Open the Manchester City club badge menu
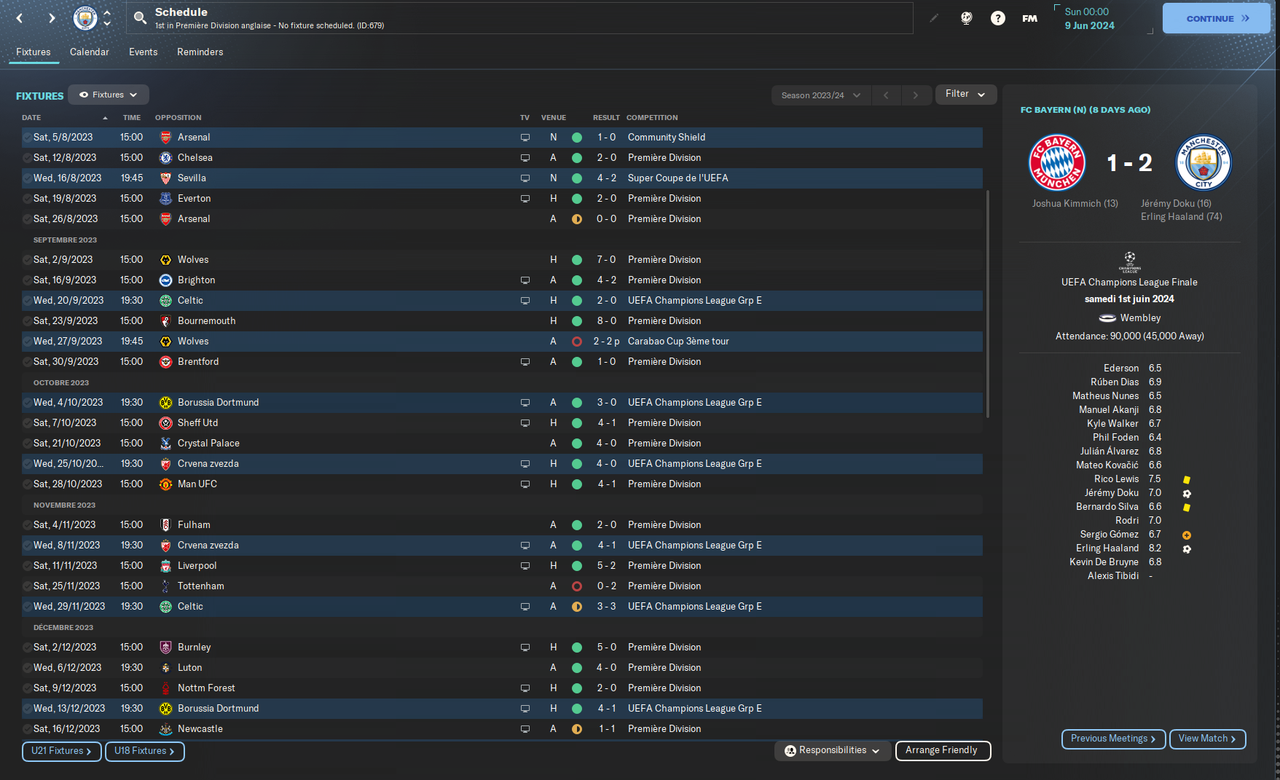1280x780 pixels. point(86,18)
